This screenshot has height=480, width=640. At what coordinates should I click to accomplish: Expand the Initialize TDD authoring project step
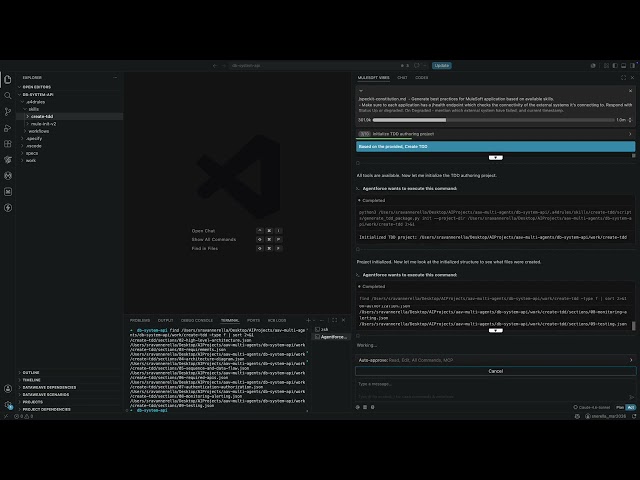496,134
